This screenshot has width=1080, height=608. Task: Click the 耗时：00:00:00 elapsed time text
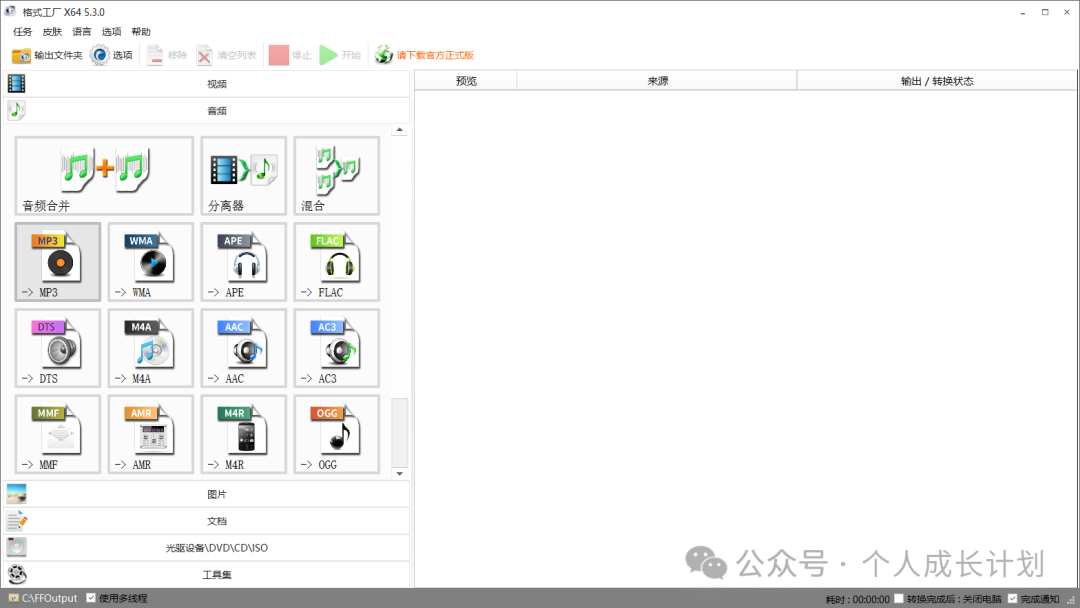pos(858,599)
